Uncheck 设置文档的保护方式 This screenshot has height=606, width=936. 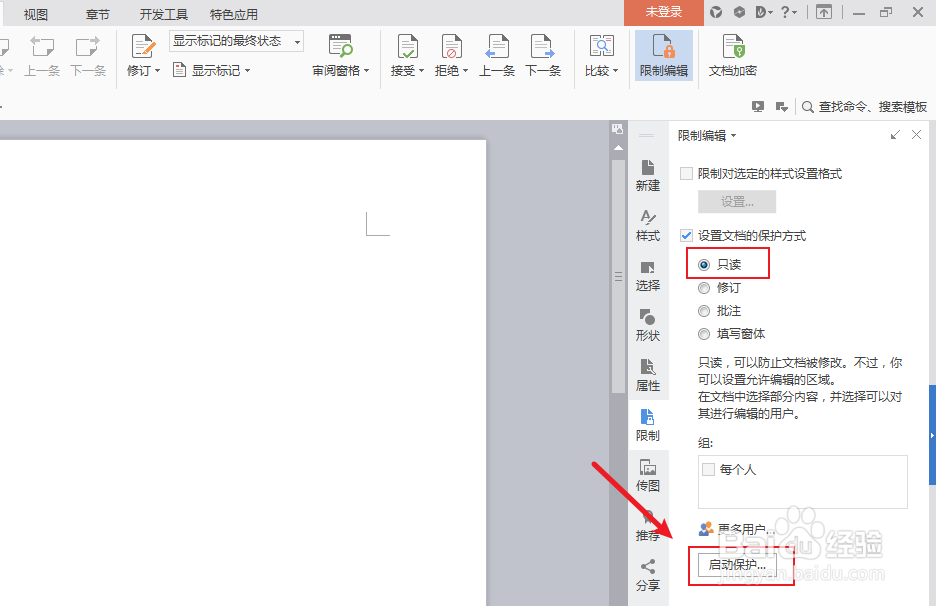687,235
